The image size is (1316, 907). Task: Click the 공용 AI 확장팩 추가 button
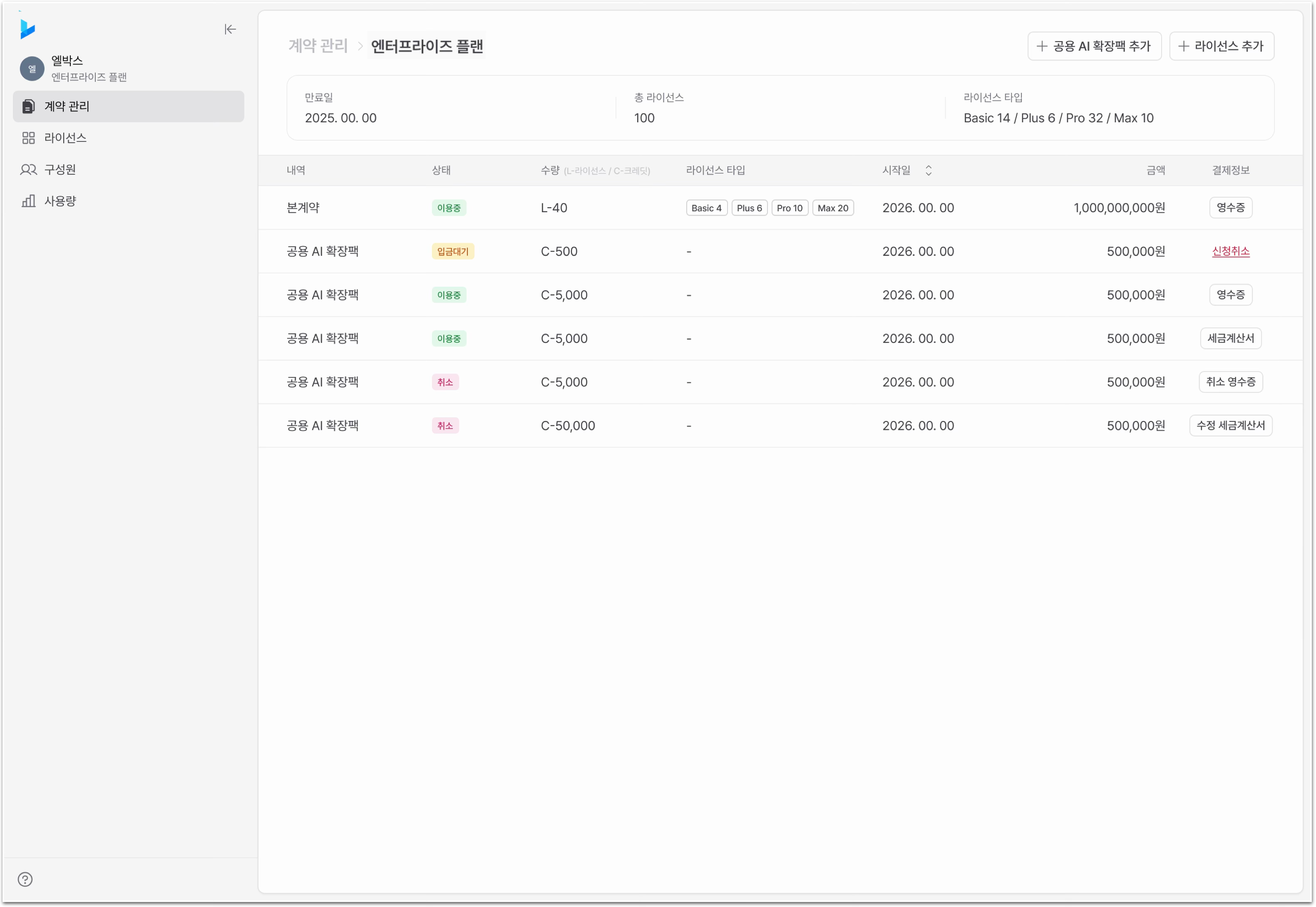coord(1094,46)
